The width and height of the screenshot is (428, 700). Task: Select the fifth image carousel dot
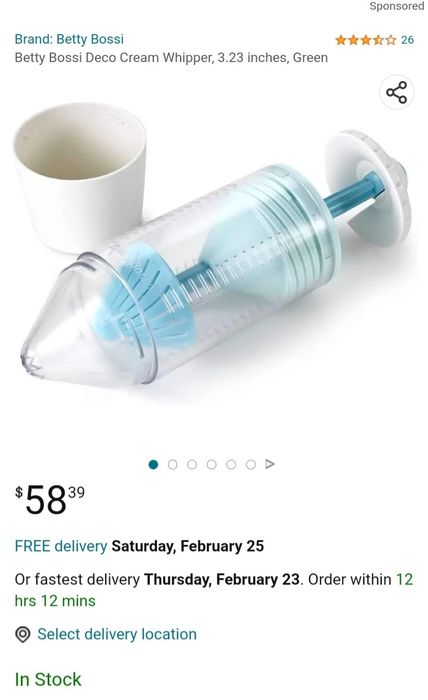(x=231, y=465)
